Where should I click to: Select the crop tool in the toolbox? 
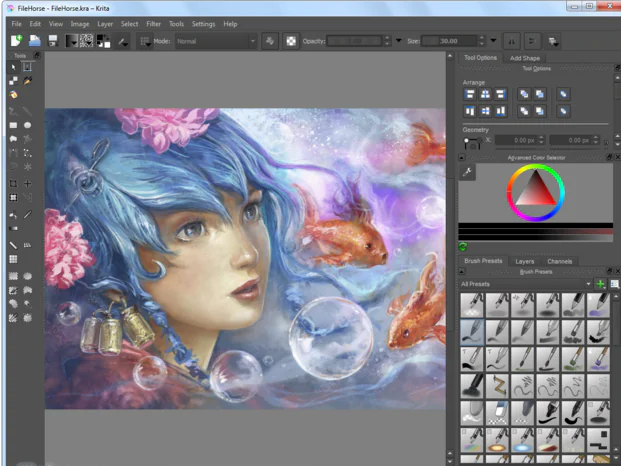13,183
